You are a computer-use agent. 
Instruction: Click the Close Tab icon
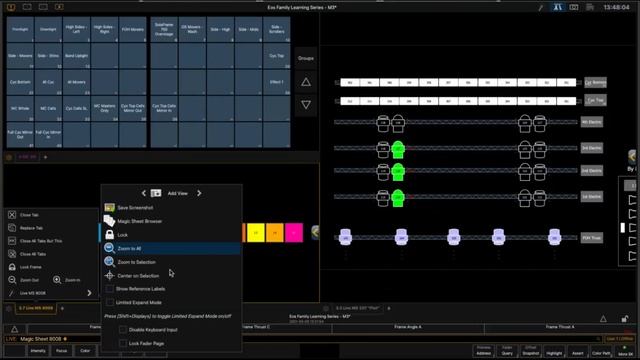[12, 215]
